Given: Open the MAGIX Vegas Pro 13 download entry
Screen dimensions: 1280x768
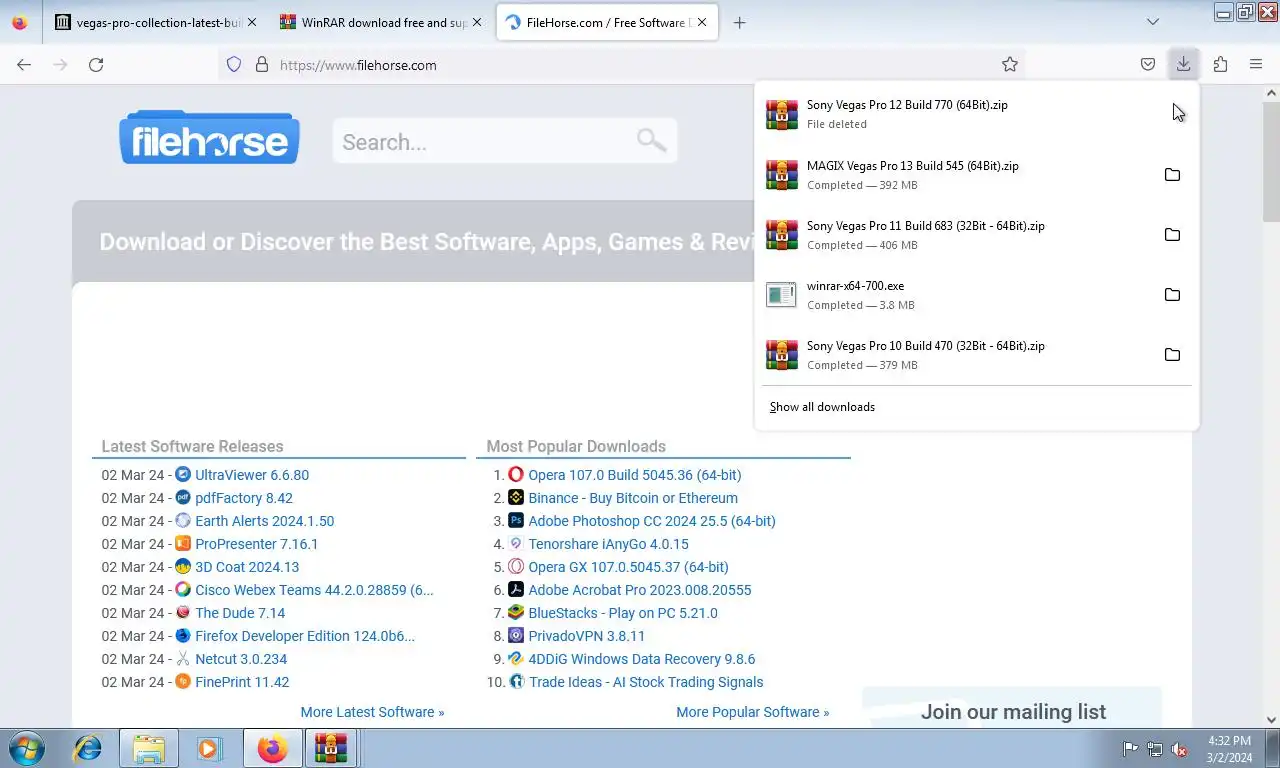Looking at the screenshot, I should tap(955, 175).
